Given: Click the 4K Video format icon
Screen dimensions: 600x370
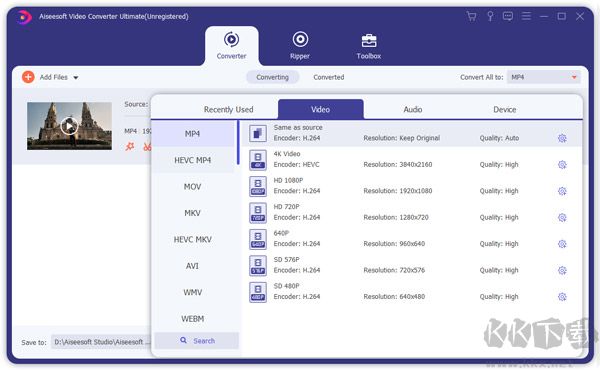Looking at the screenshot, I should (x=258, y=160).
